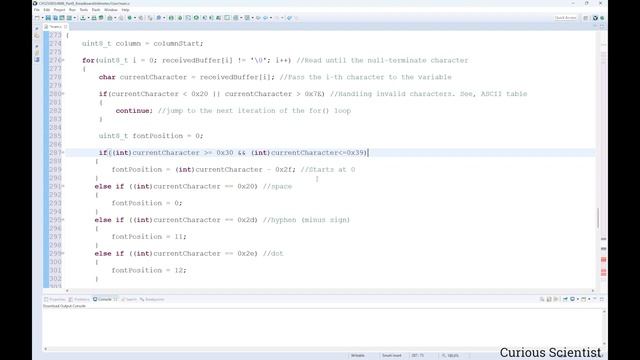Screen dimensions: 640x360
Task: Click line number 274 in the ruler
Action: click(55, 44)
